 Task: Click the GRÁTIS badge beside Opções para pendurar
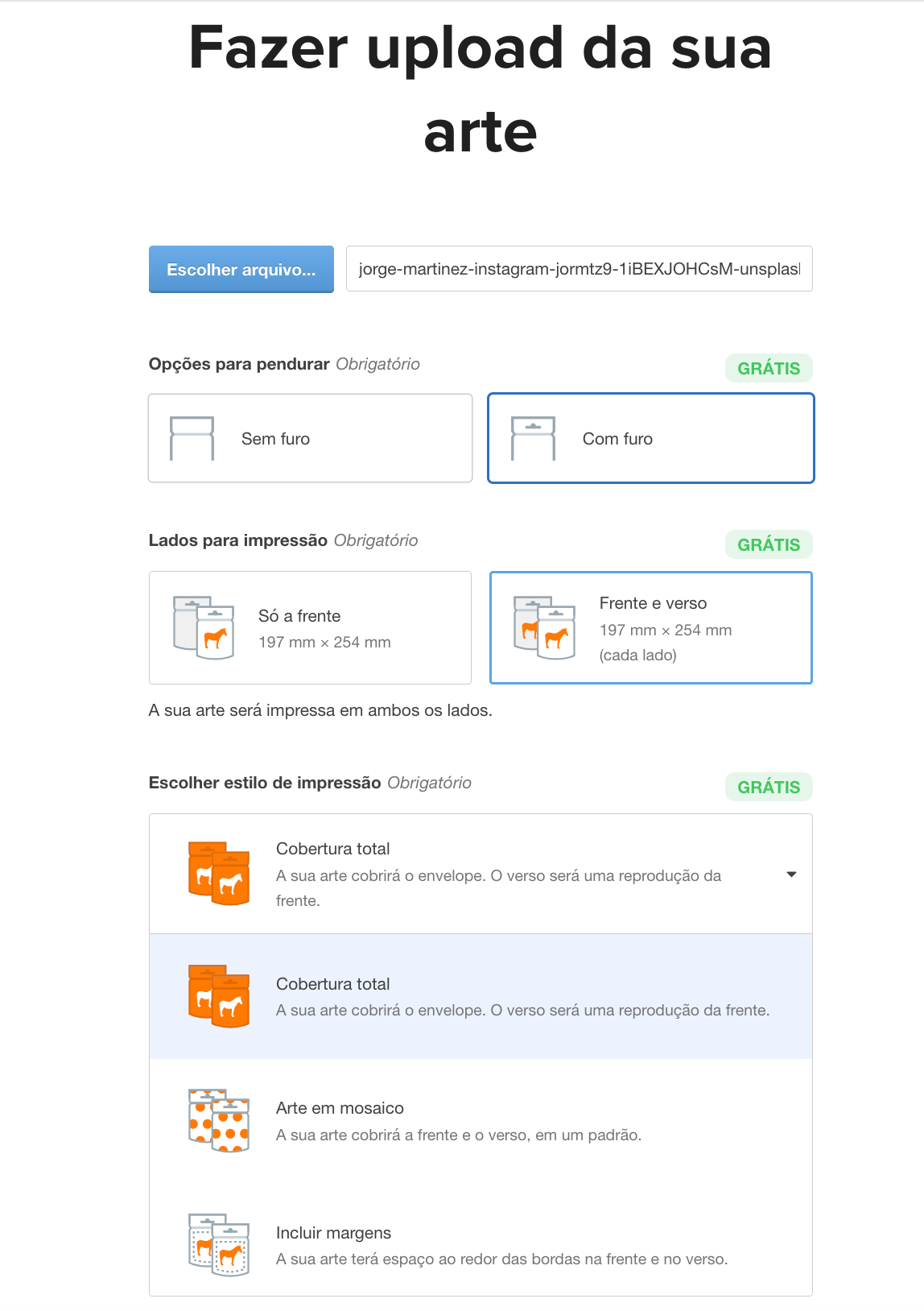(x=769, y=369)
